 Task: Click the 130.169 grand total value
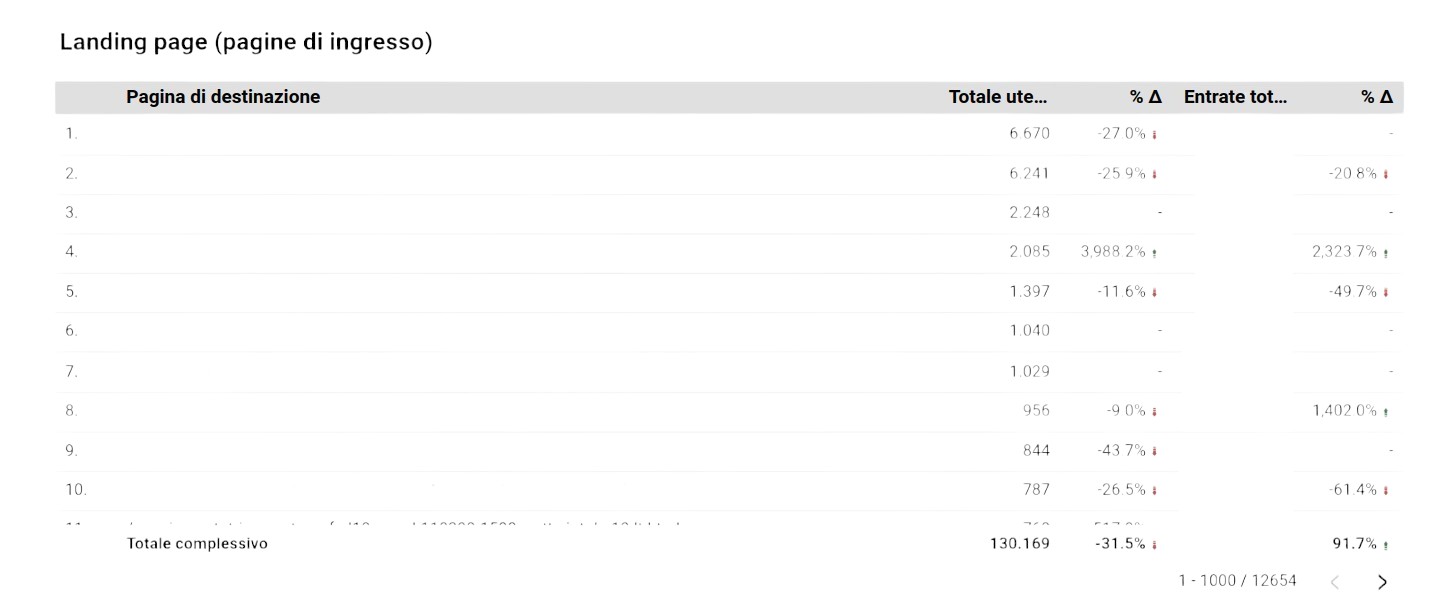pyautogui.click(x=1020, y=544)
